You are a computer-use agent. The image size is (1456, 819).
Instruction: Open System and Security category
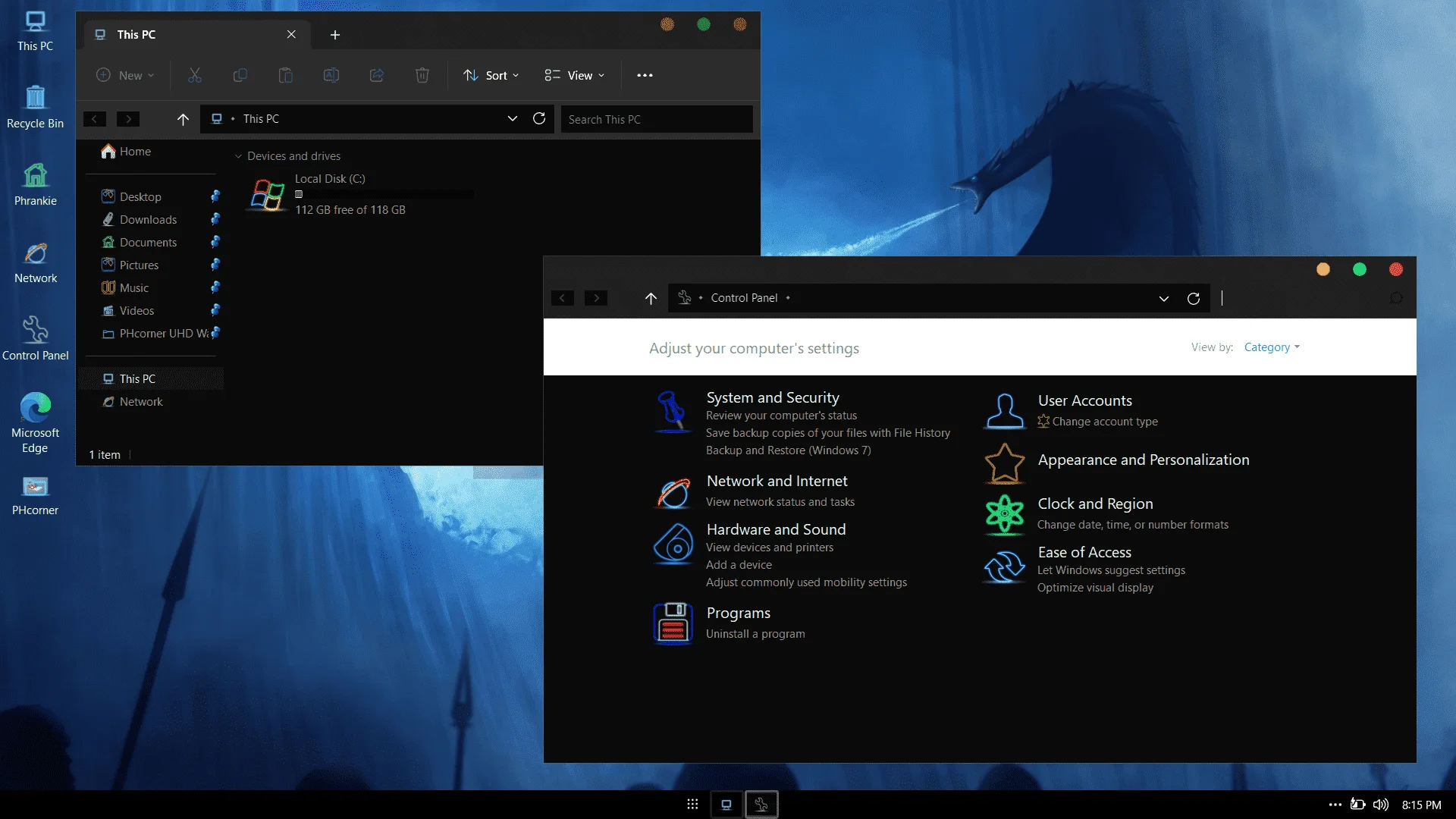773,397
